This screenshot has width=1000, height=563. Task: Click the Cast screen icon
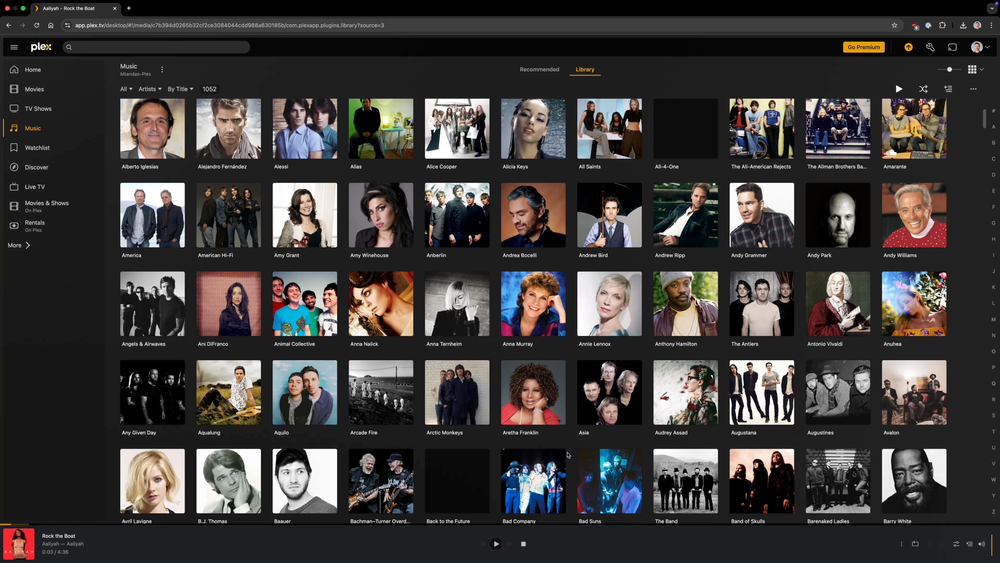pyautogui.click(x=952, y=47)
